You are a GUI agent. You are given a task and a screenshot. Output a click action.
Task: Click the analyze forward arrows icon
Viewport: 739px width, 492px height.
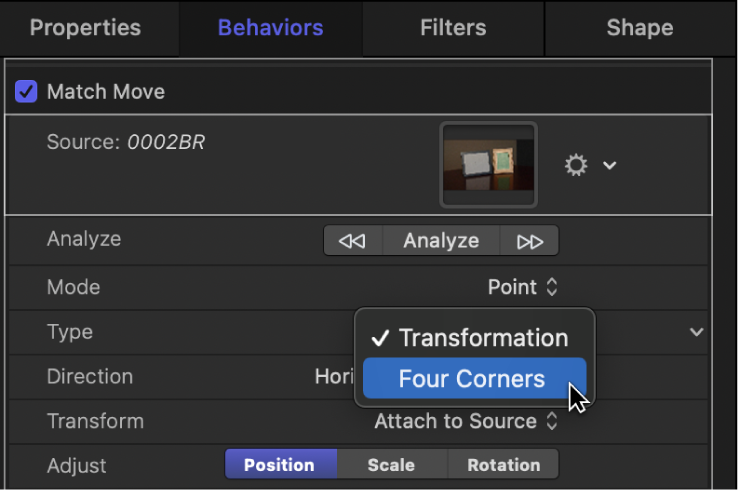(x=528, y=241)
